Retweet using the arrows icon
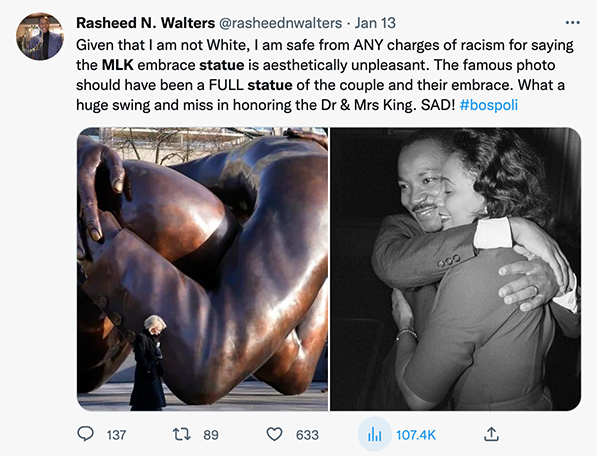 [182, 434]
